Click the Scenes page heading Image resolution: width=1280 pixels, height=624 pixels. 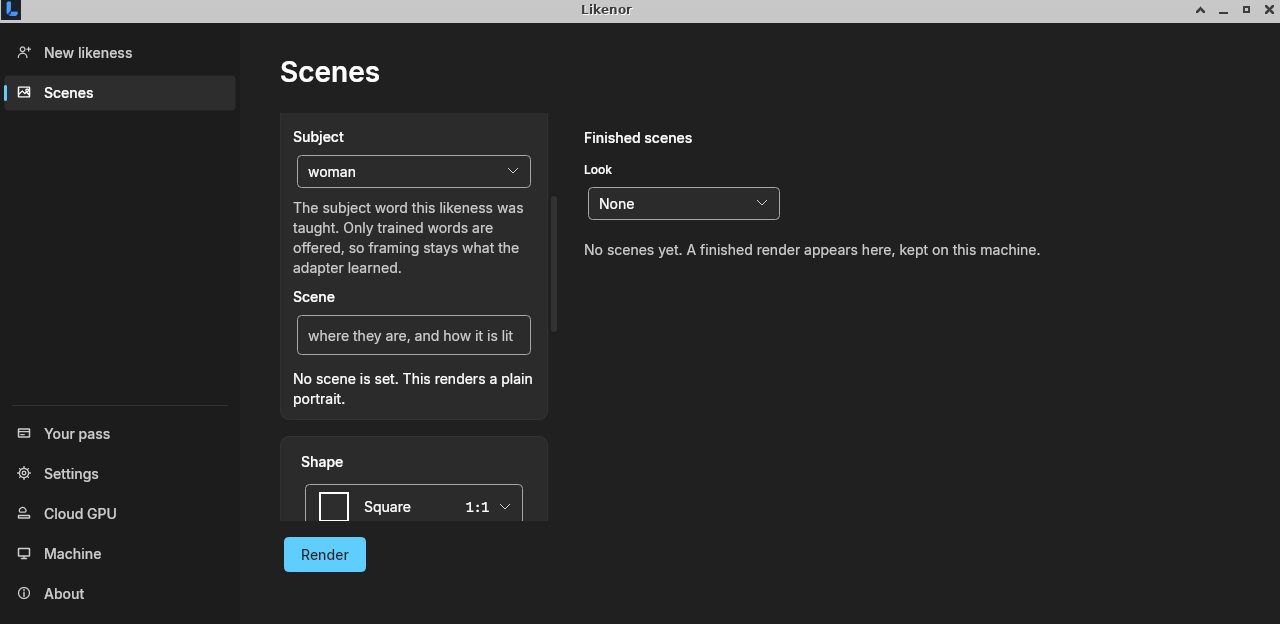(330, 72)
